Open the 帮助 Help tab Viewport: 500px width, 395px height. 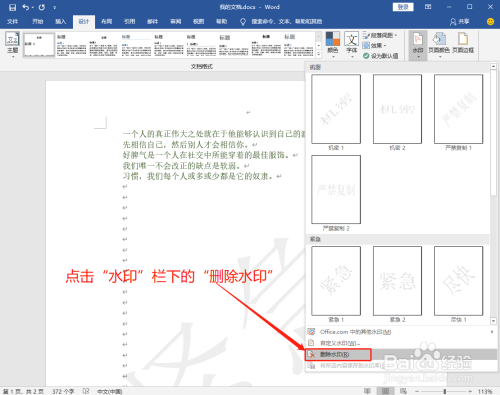point(222,22)
